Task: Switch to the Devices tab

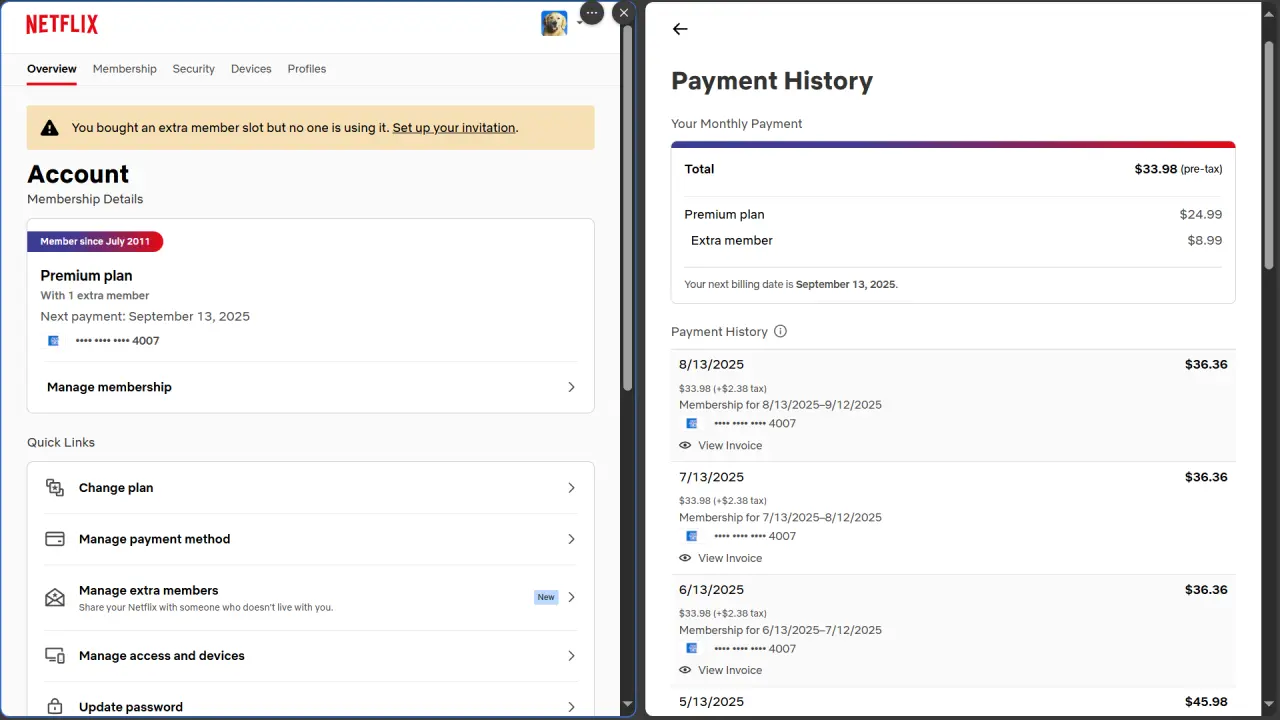Action: (251, 69)
